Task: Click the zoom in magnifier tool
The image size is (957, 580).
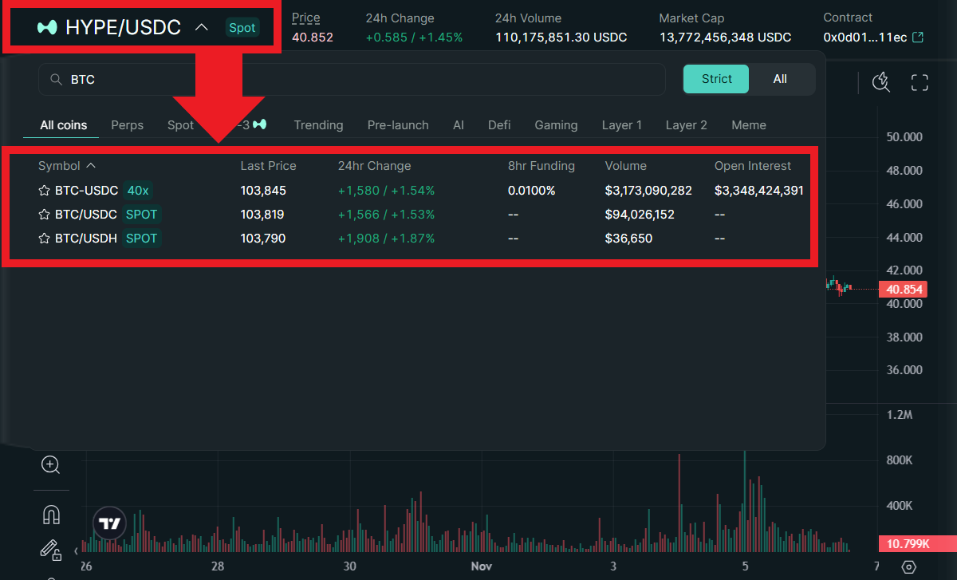Action: pyautogui.click(x=50, y=465)
